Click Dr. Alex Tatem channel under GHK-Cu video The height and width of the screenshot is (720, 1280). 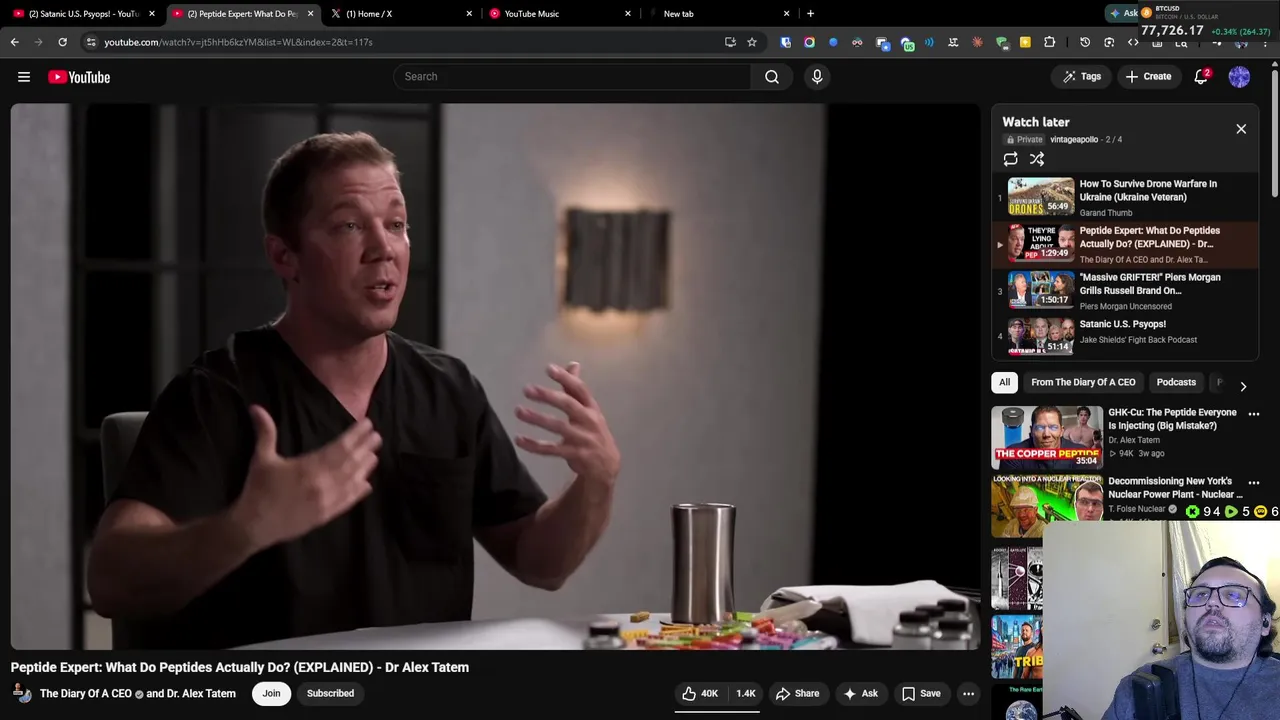(1134, 440)
